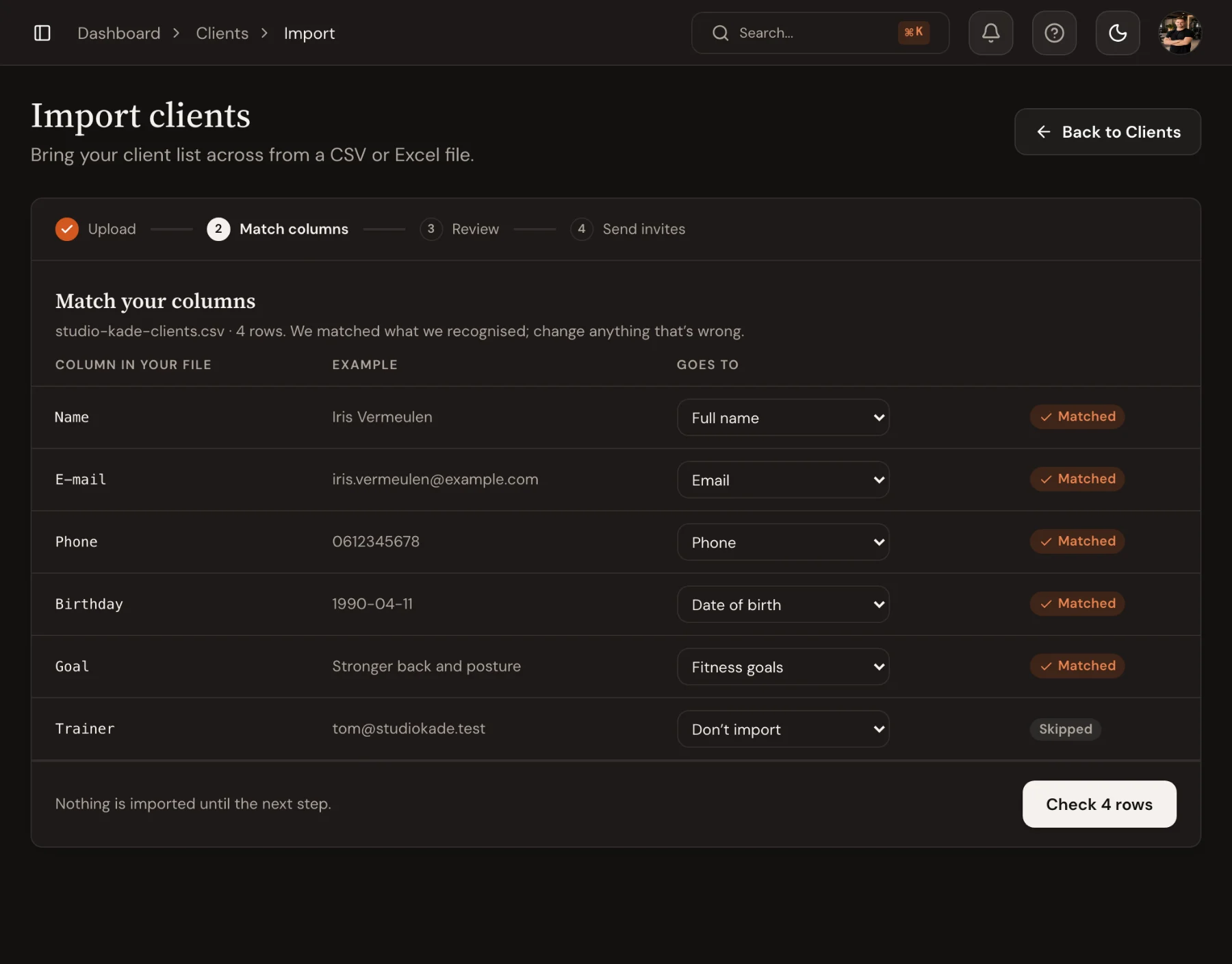Switch theme with the moon icon
Viewport: 1232px width, 964px height.
tap(1118, 33)
